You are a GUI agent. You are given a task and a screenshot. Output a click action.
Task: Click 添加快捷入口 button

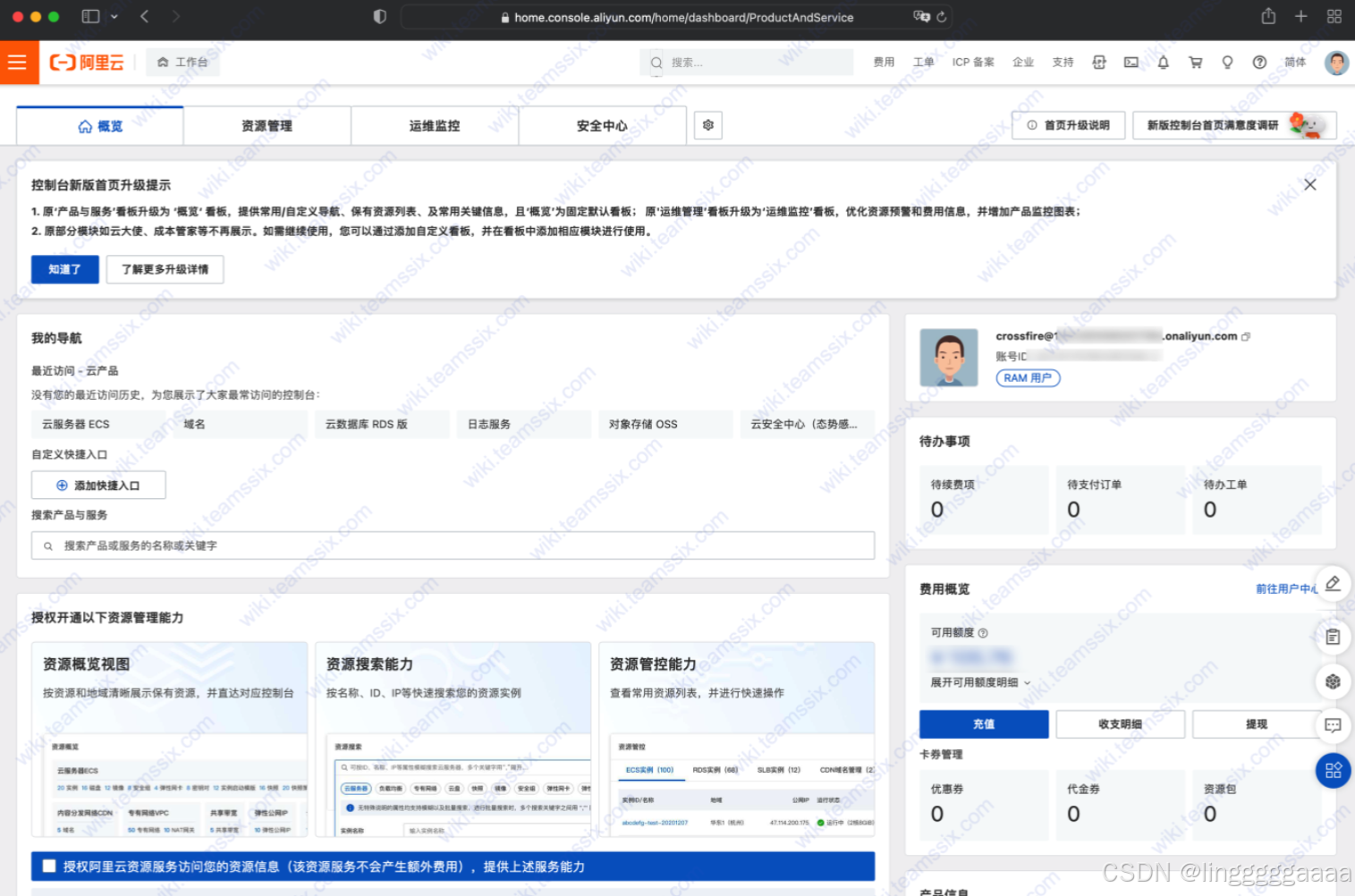tap(98, 486)
